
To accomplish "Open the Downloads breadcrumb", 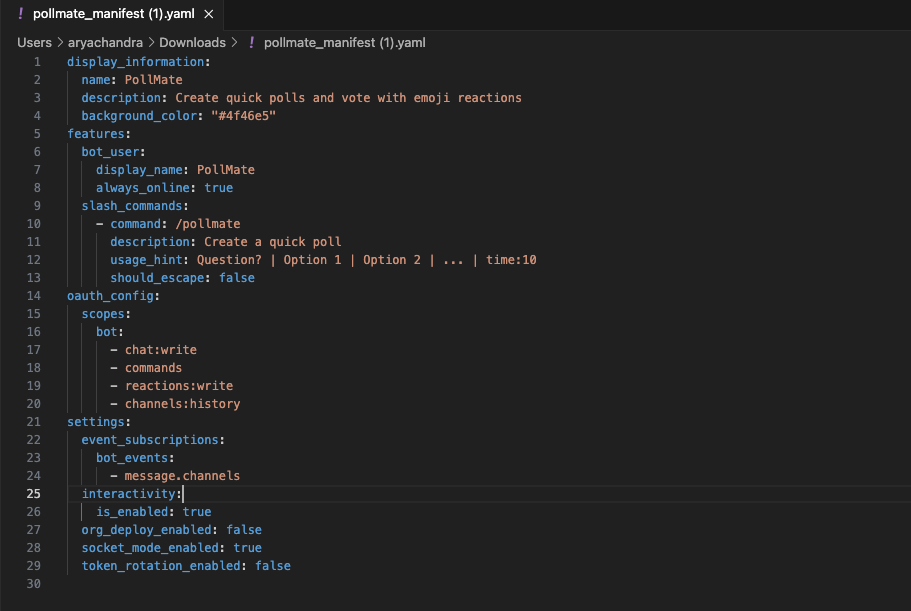I will click(192, 42).
